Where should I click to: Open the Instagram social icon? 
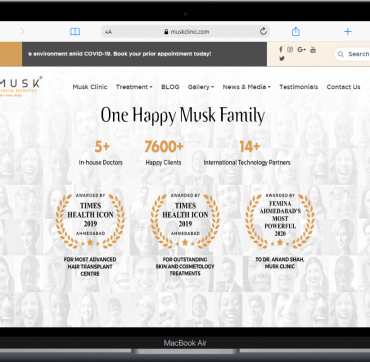tap(290, 50)
